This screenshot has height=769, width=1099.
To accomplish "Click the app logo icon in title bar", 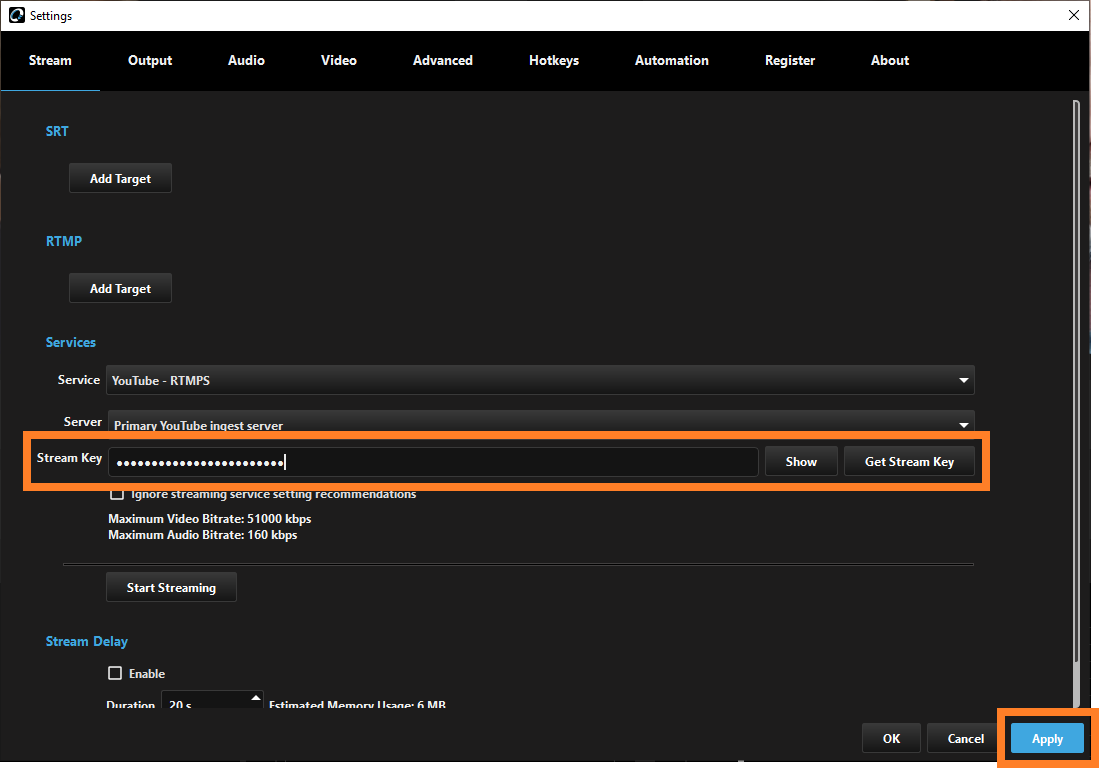I will coord(16,15).
